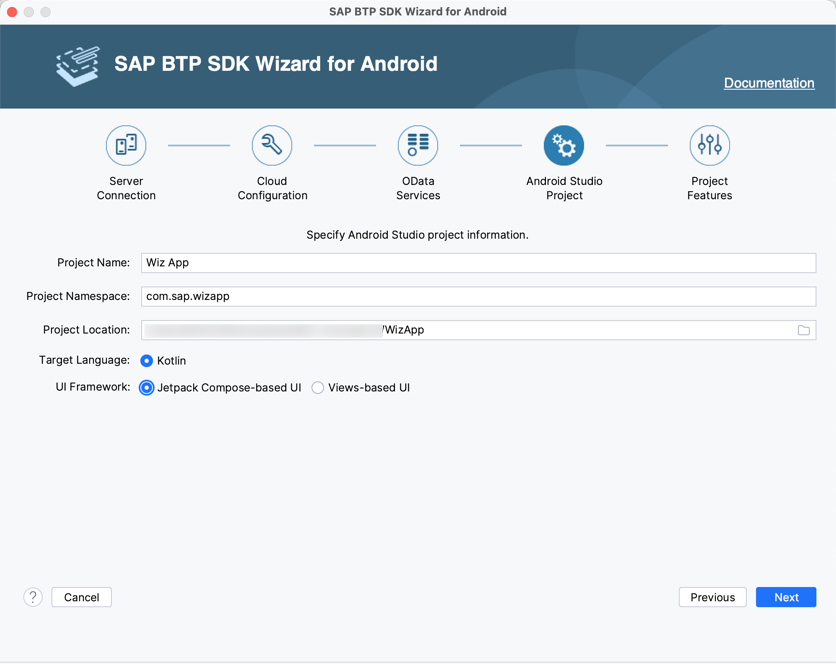Click the 'UI Framework:' label
The image size is (836, 664).
(x=93, y=387)
